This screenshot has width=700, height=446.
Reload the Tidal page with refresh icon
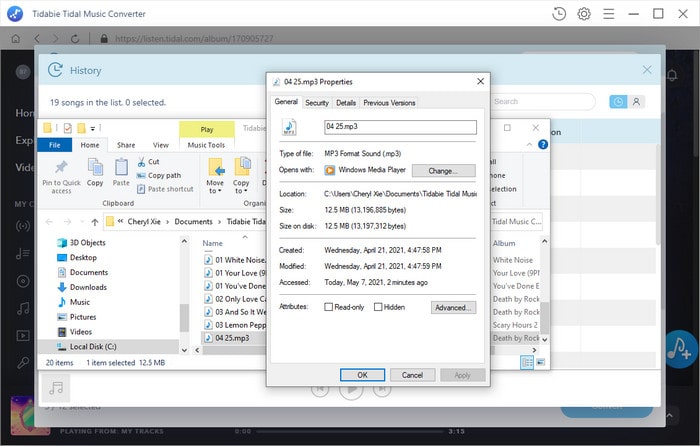tap(75, 39)
